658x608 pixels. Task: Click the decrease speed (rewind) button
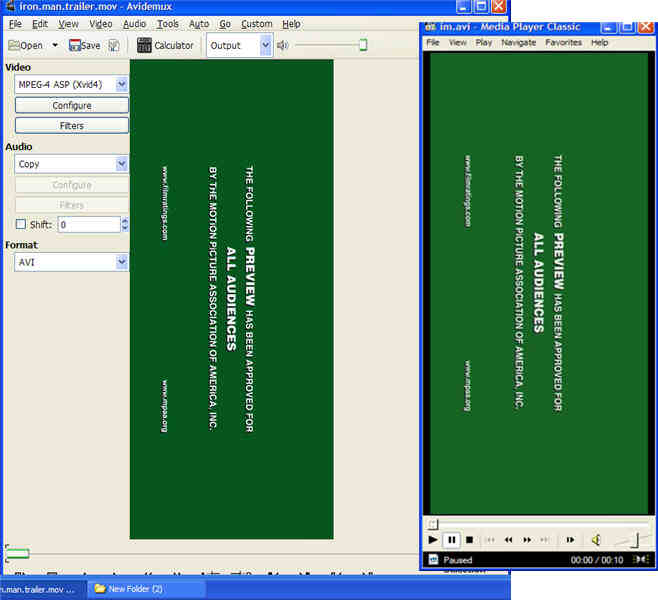[x=509, y=540]
